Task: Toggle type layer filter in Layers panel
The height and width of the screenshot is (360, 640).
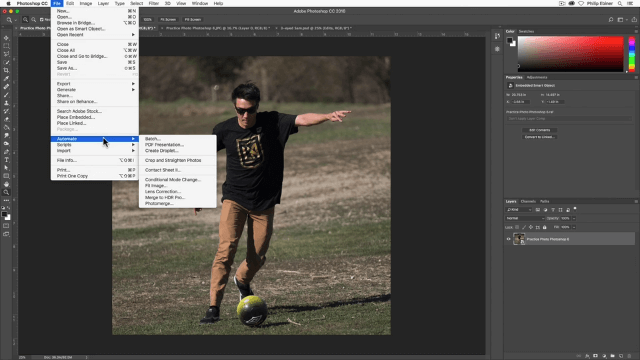Action: 553,210
